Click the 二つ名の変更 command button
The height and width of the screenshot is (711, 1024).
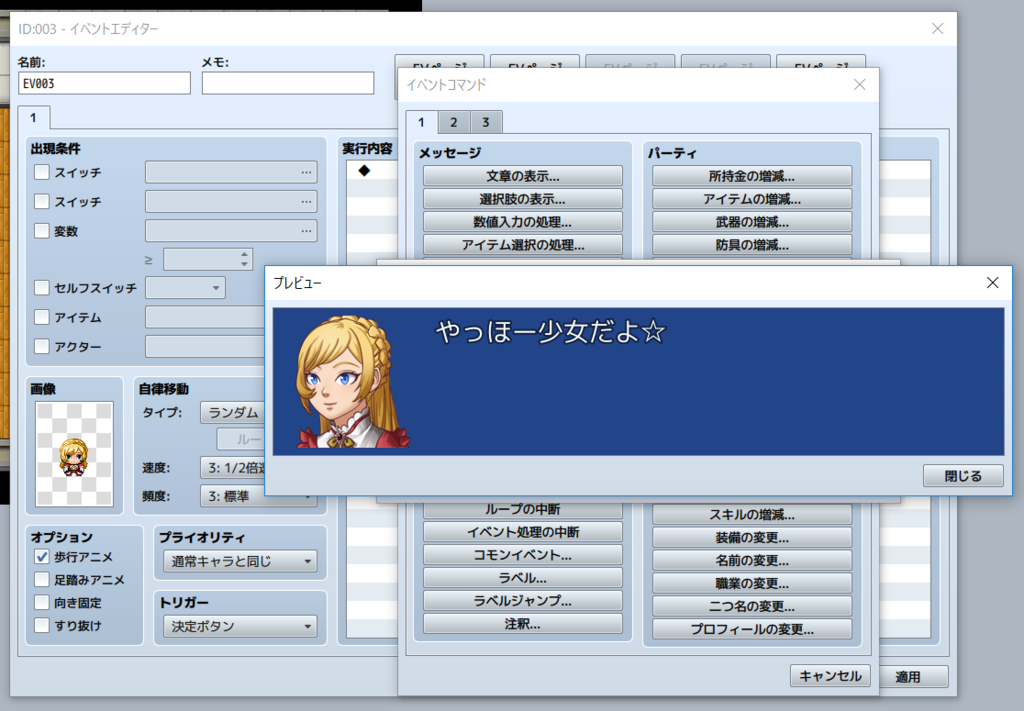(752, 606)
